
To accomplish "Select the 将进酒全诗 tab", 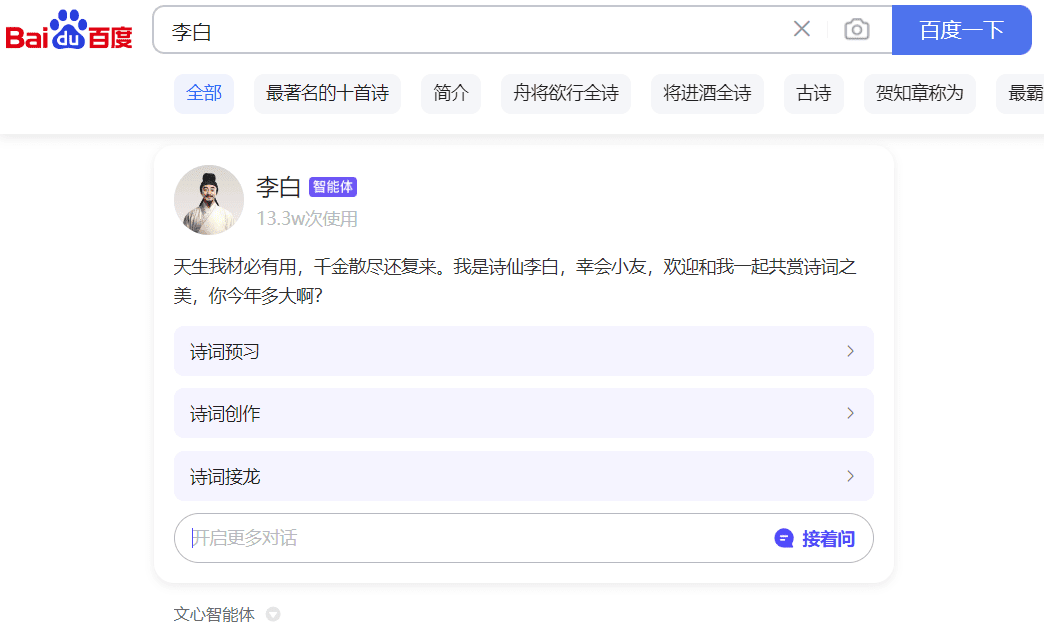I will [x=707, y=93].
